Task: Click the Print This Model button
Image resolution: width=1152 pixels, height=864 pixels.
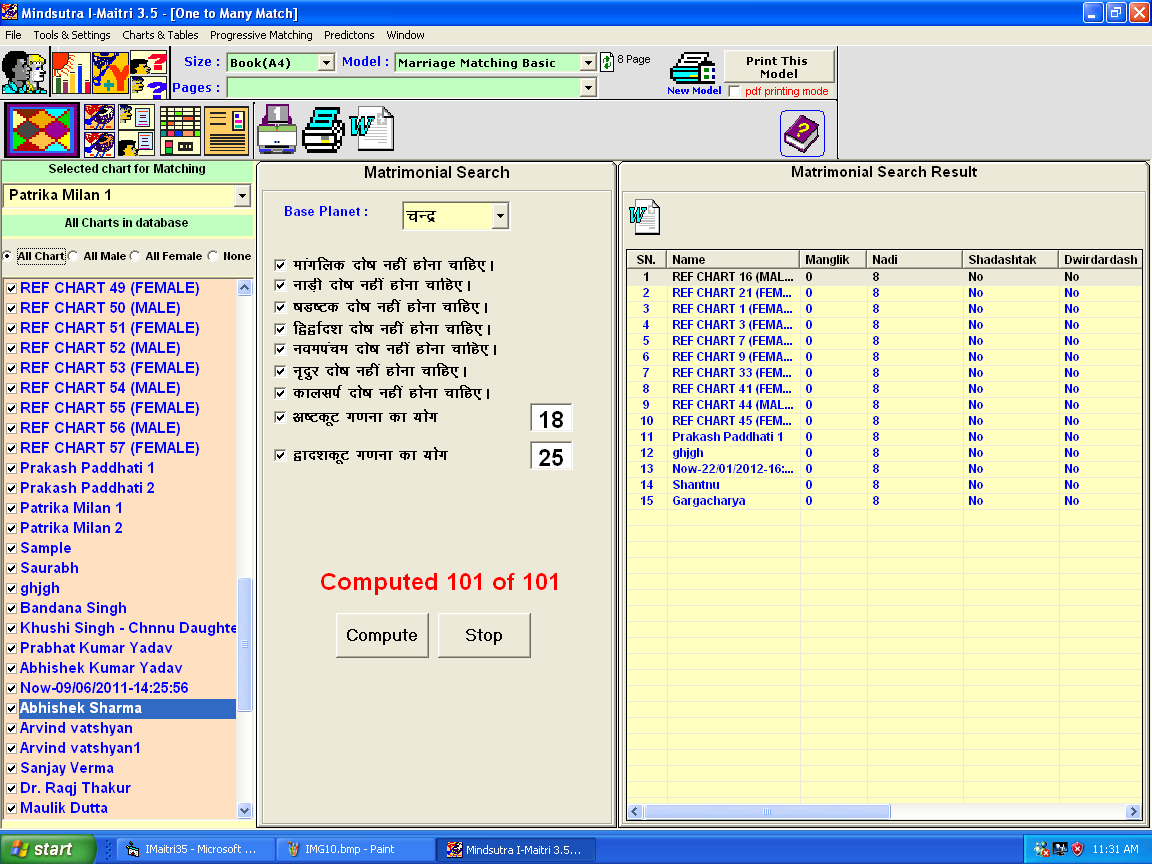Action: [x=779, y=67]
